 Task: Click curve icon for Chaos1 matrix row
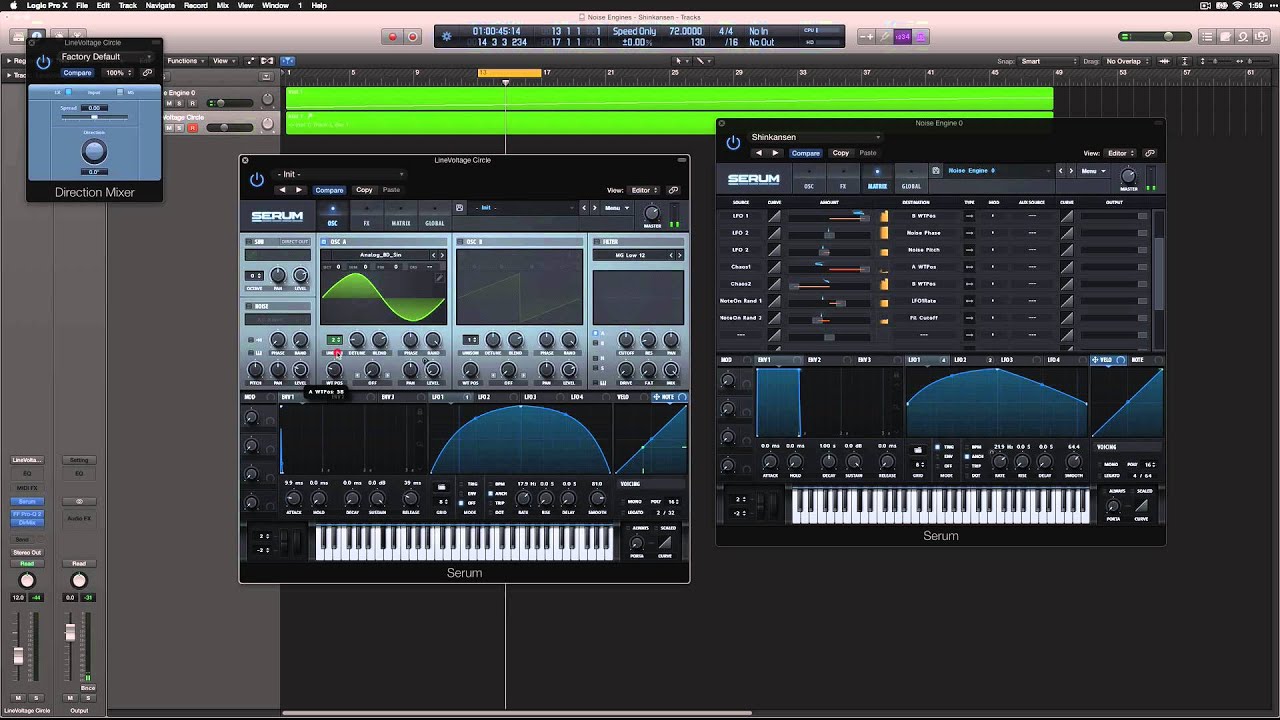click(x=774, y=267)
